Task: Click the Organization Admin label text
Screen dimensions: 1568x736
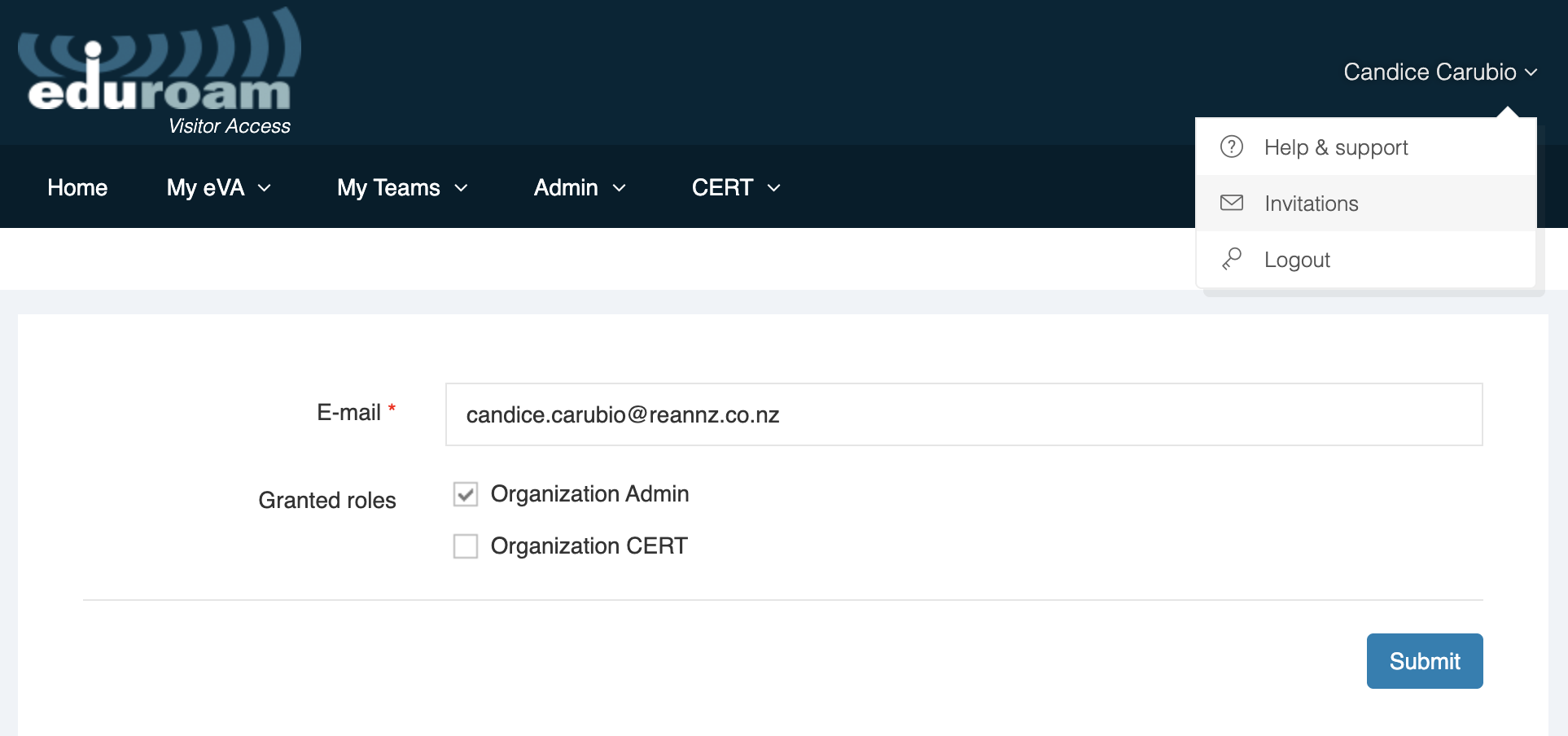Action: 589,494
